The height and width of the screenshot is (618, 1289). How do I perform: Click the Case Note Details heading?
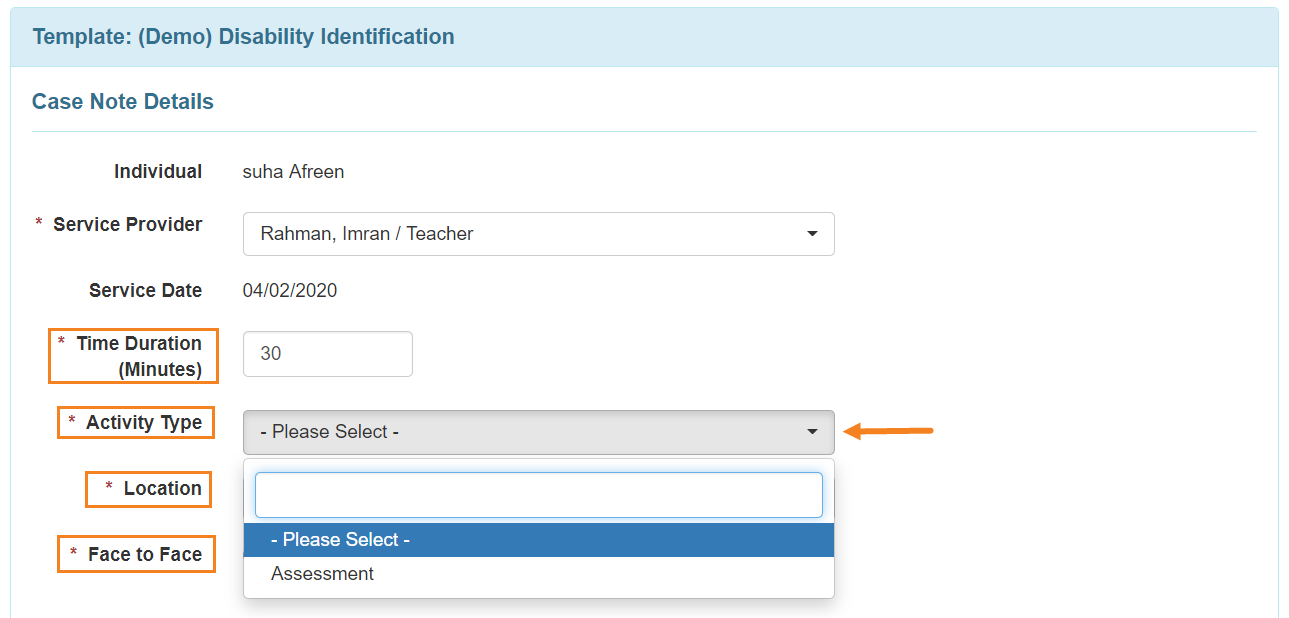(x=123, y=102)
